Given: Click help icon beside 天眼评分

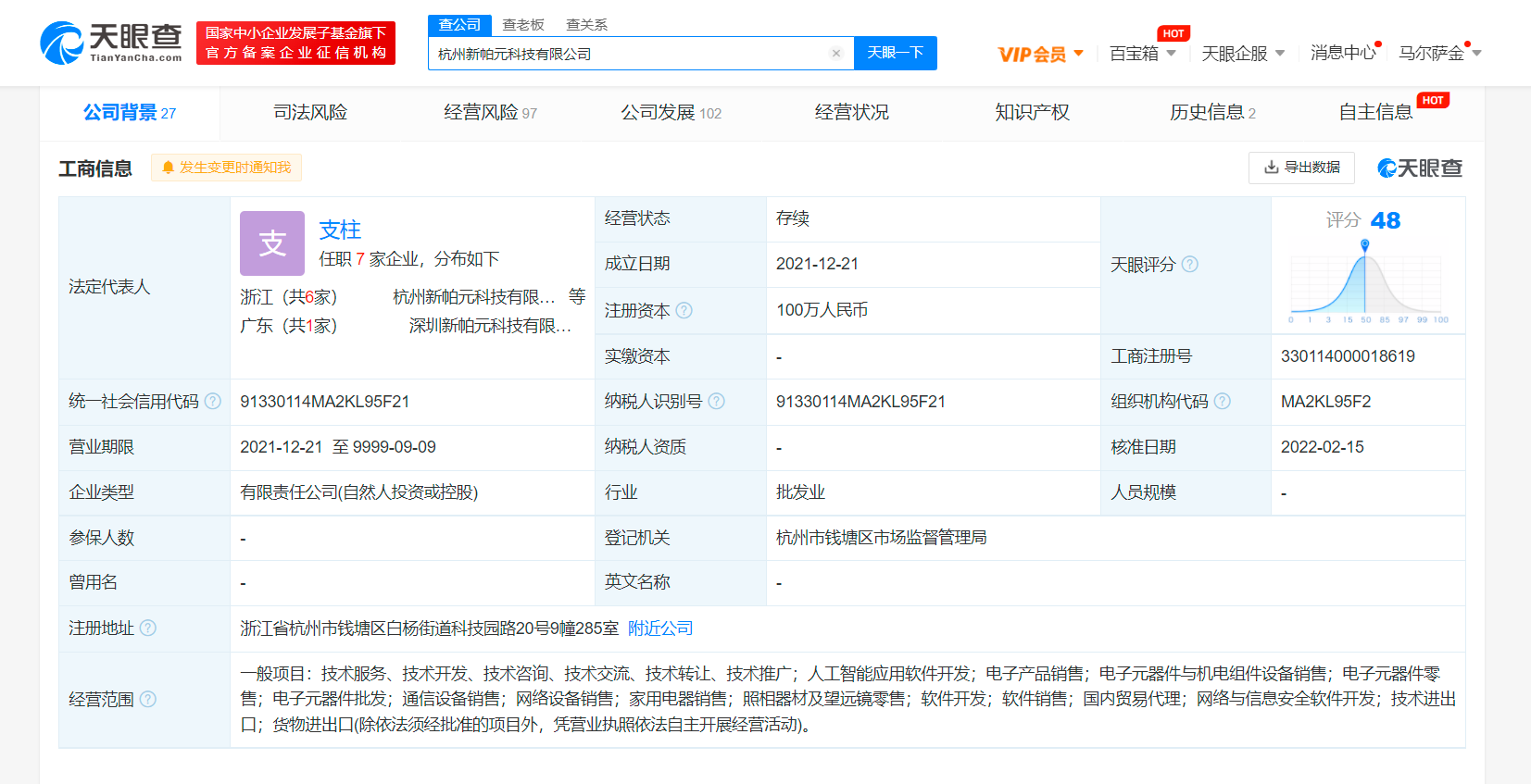Looking at the screenshot, I should [1190, 265].
